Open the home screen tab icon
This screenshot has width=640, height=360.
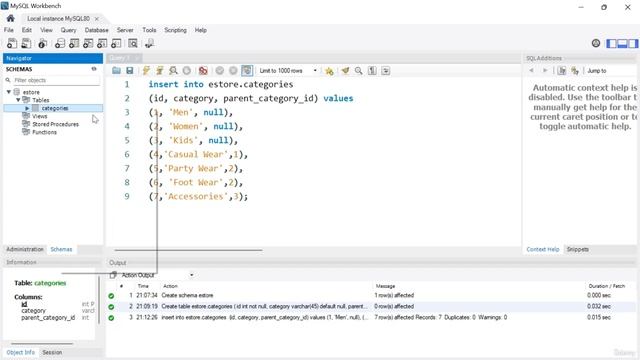[11, 18]
